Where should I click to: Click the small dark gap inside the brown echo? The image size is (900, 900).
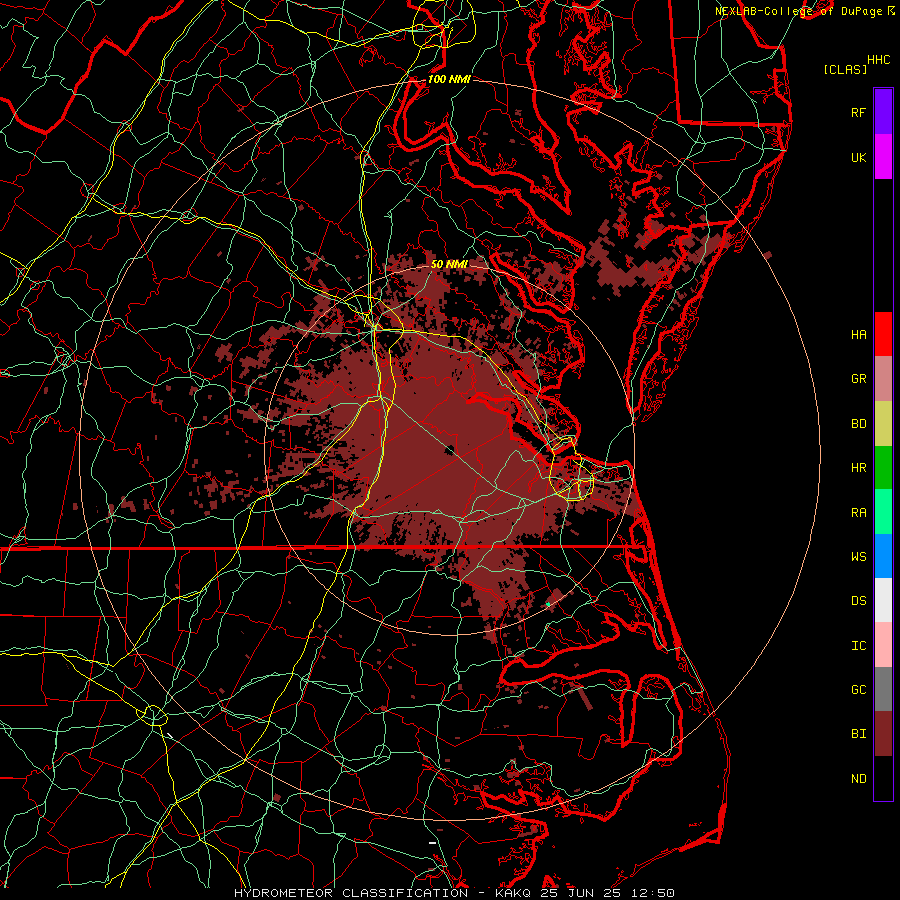(x=449, y=449)
